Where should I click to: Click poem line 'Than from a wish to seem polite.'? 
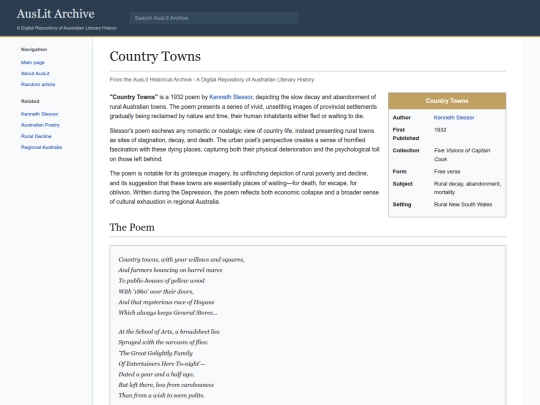162,395
